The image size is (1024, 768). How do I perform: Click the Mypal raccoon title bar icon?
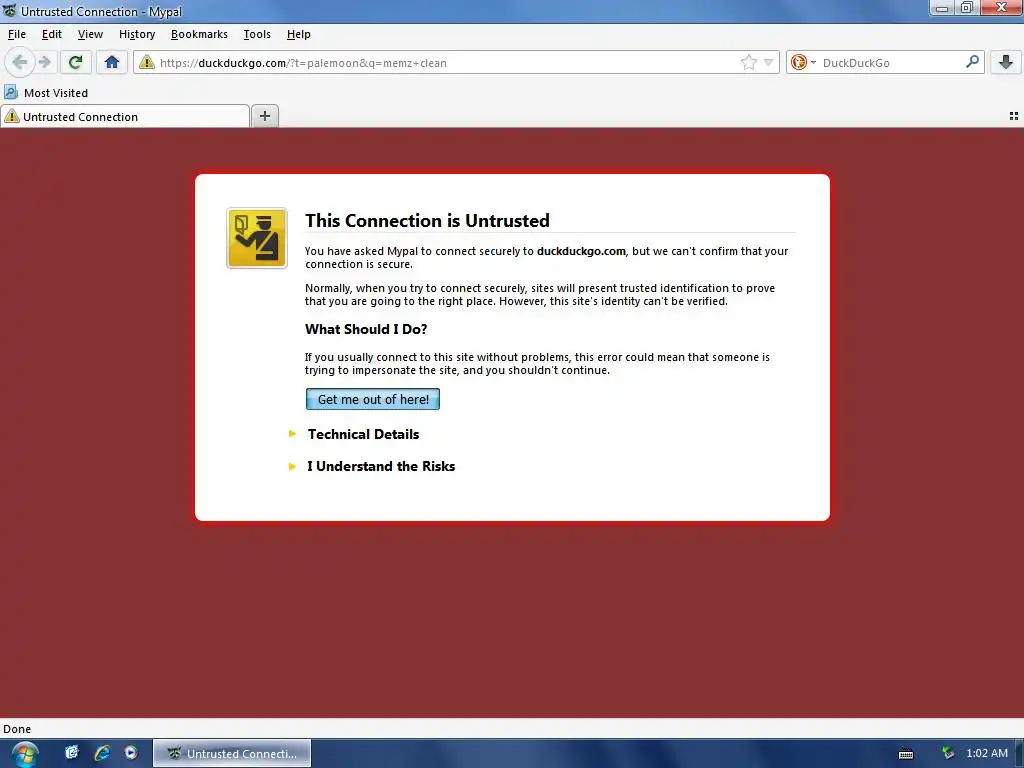tap(10, 11)
